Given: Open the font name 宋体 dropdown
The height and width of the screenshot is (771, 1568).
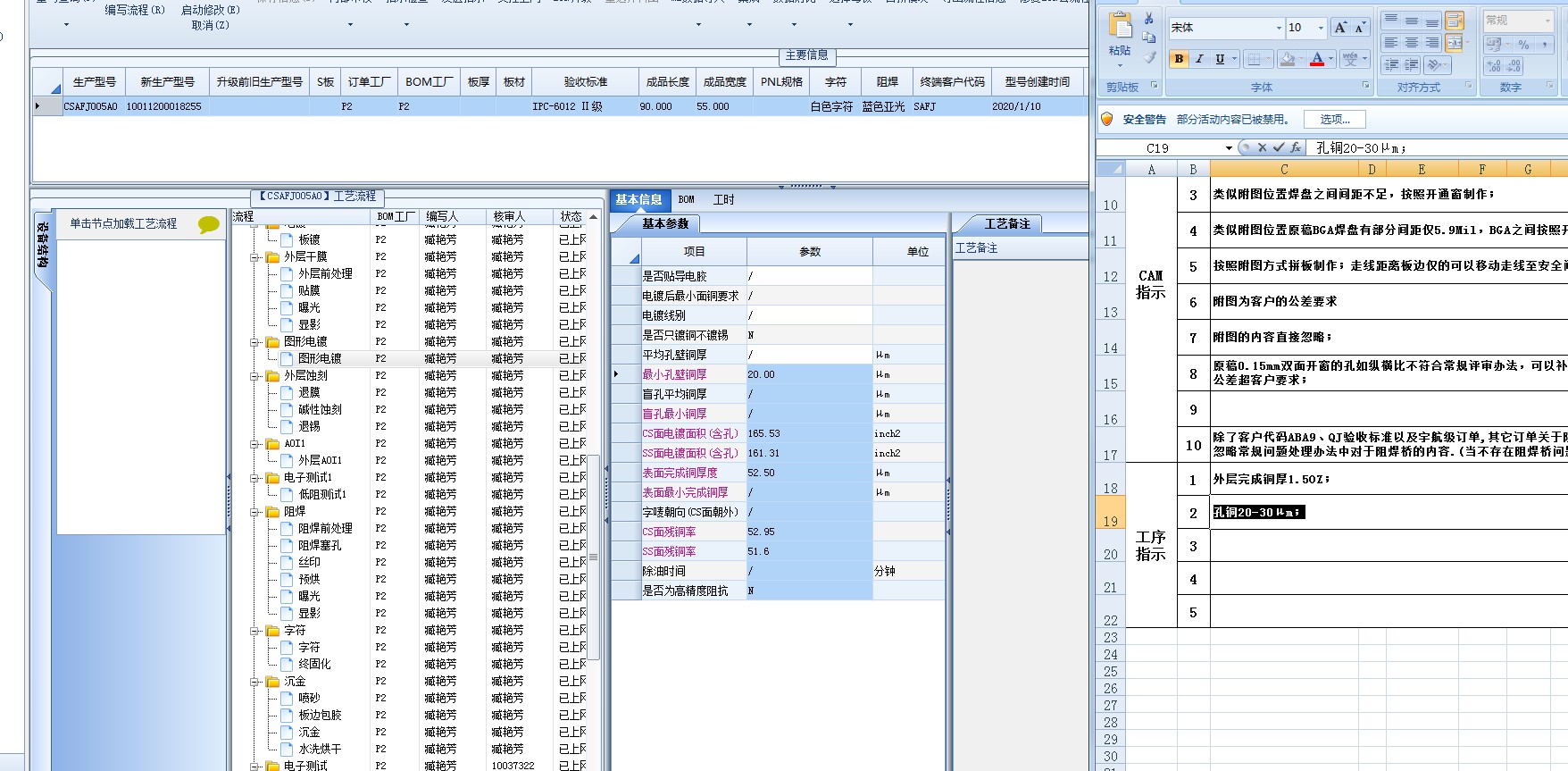Looking at the screenshot, I should pyautogui.click(x=1279, y=28).
